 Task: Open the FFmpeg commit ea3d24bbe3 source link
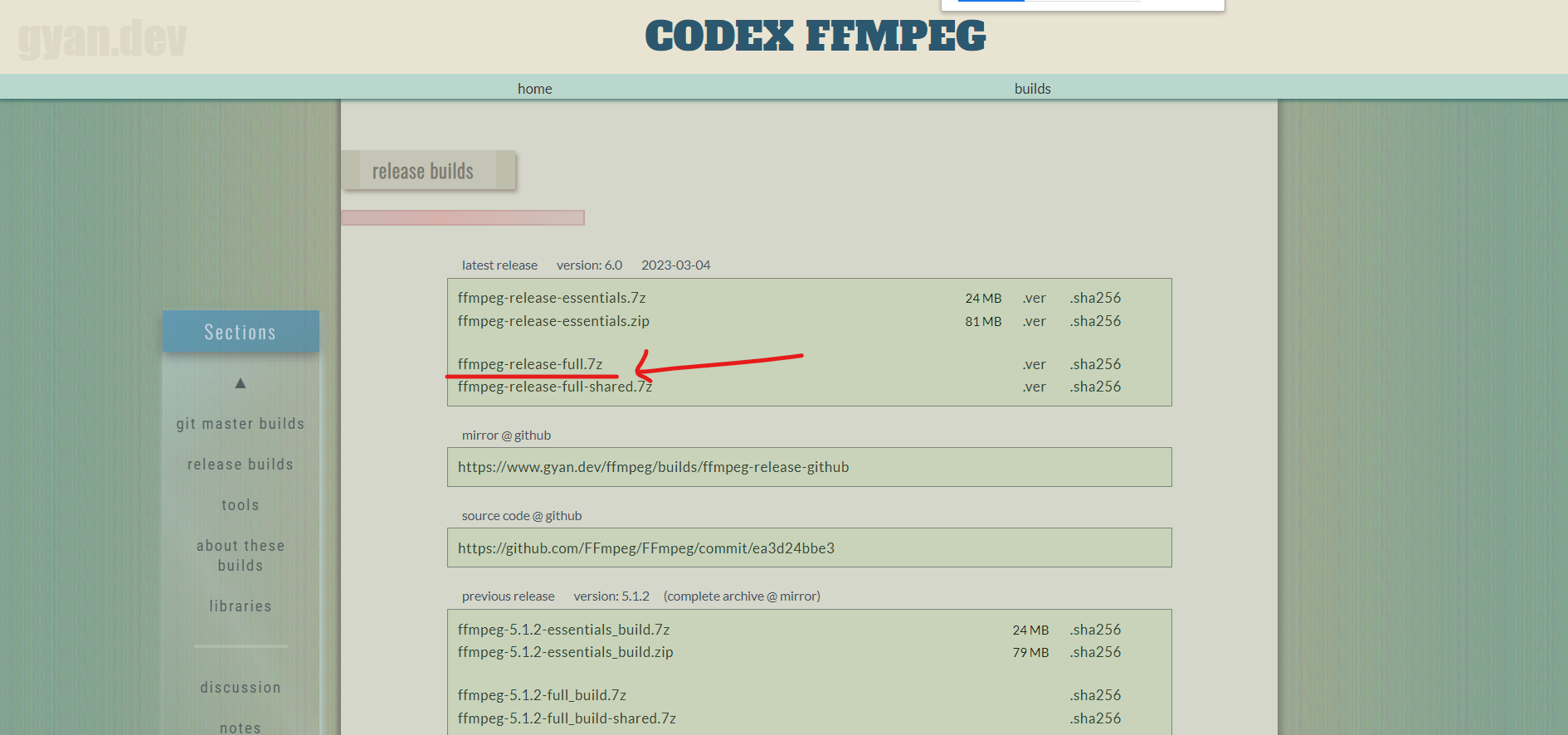point(646,548)
